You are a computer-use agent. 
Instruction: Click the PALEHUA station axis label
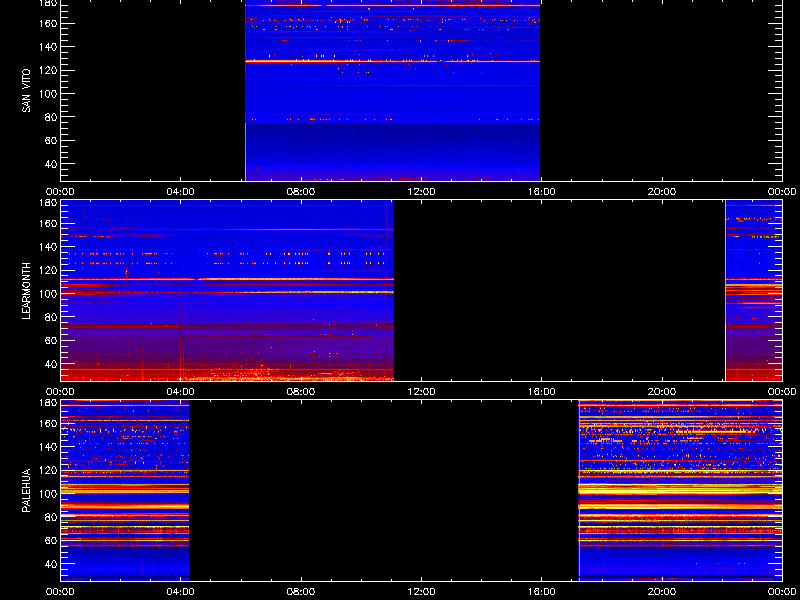pos(27,490)
